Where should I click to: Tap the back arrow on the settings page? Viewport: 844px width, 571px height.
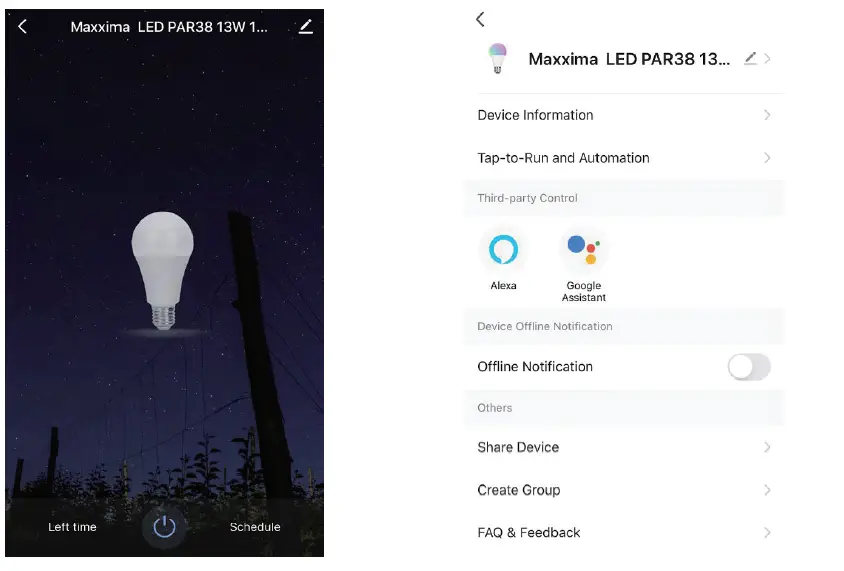(x=480, y=19)
